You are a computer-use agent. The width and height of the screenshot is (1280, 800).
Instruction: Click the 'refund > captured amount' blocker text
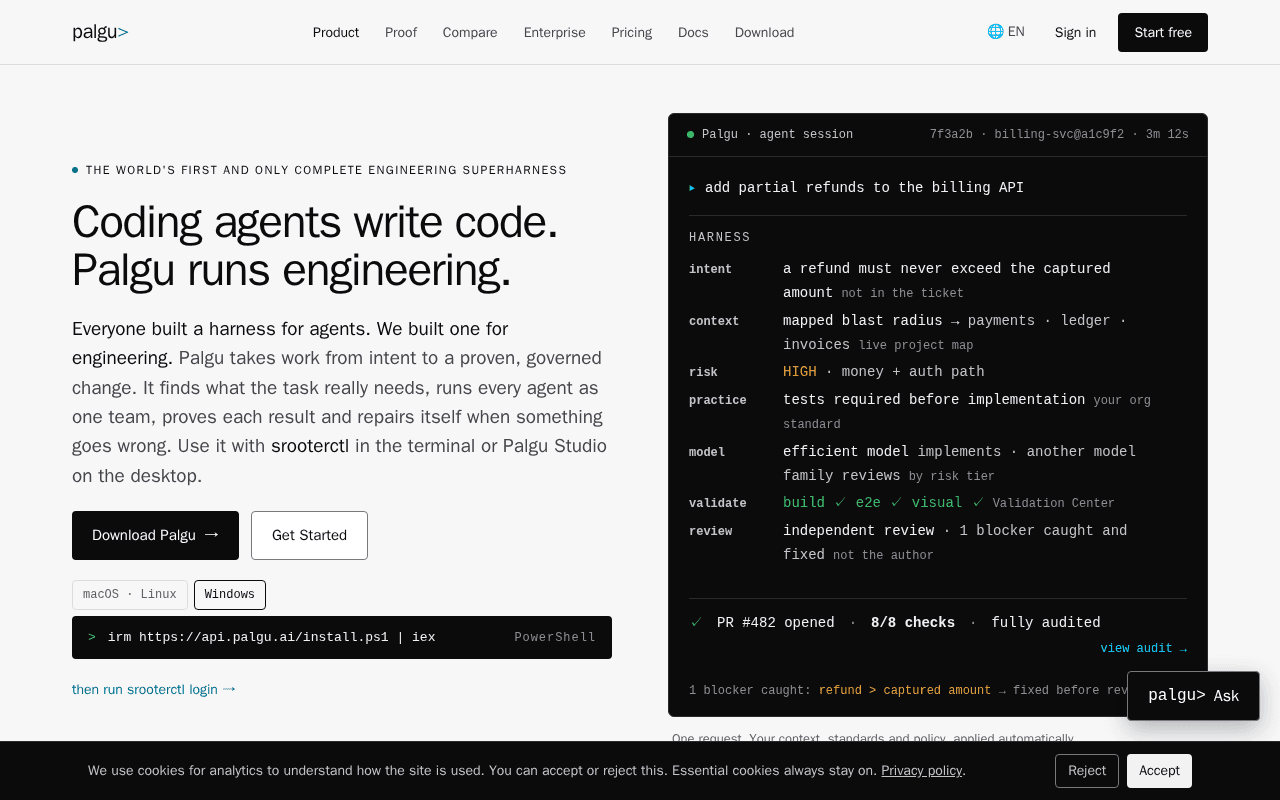point(905,690)
